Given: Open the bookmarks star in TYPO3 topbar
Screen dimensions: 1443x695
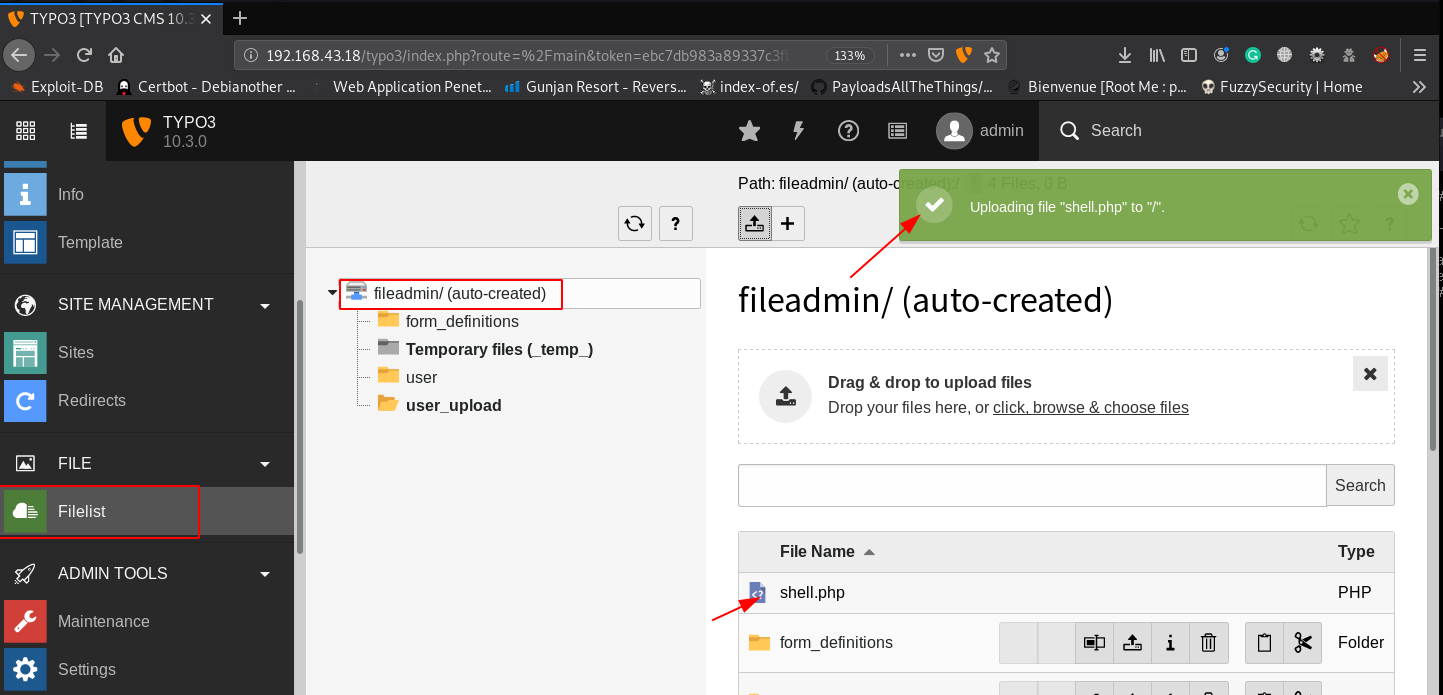Looking at the screenshot, I should click(x=749, y=130).
